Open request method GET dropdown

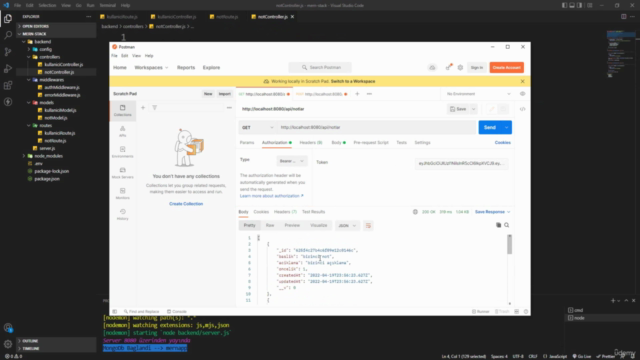point(258,127)
